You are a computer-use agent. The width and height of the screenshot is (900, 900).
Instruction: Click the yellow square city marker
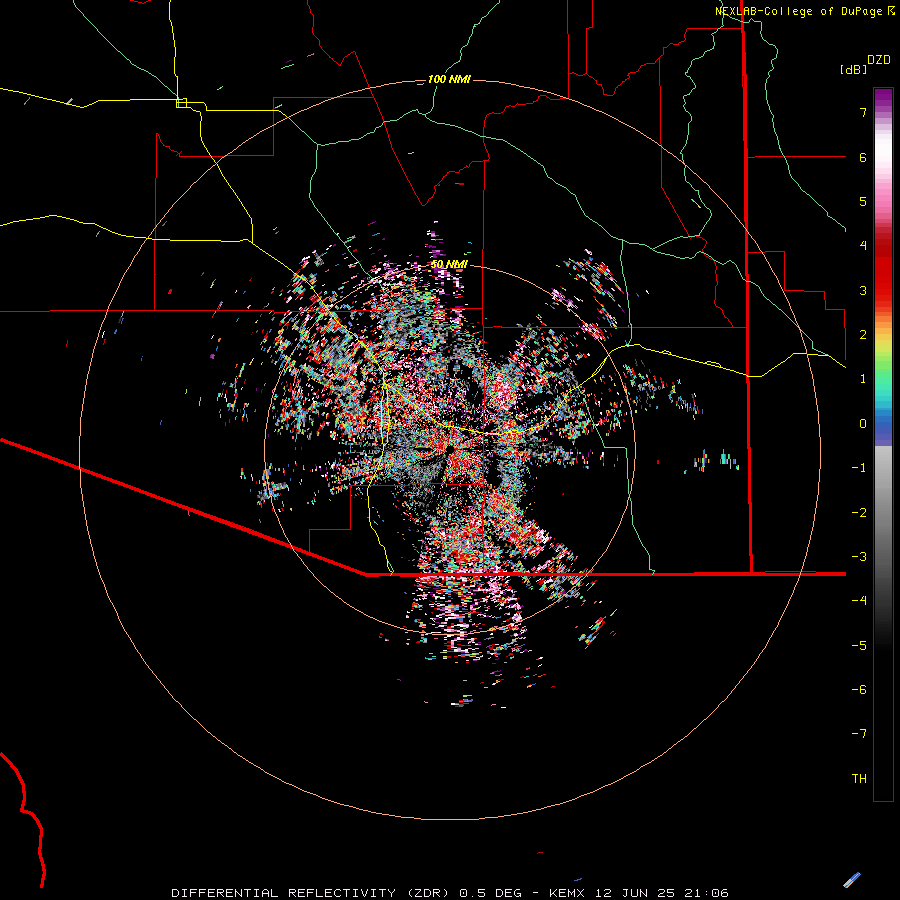click(181, 103)
